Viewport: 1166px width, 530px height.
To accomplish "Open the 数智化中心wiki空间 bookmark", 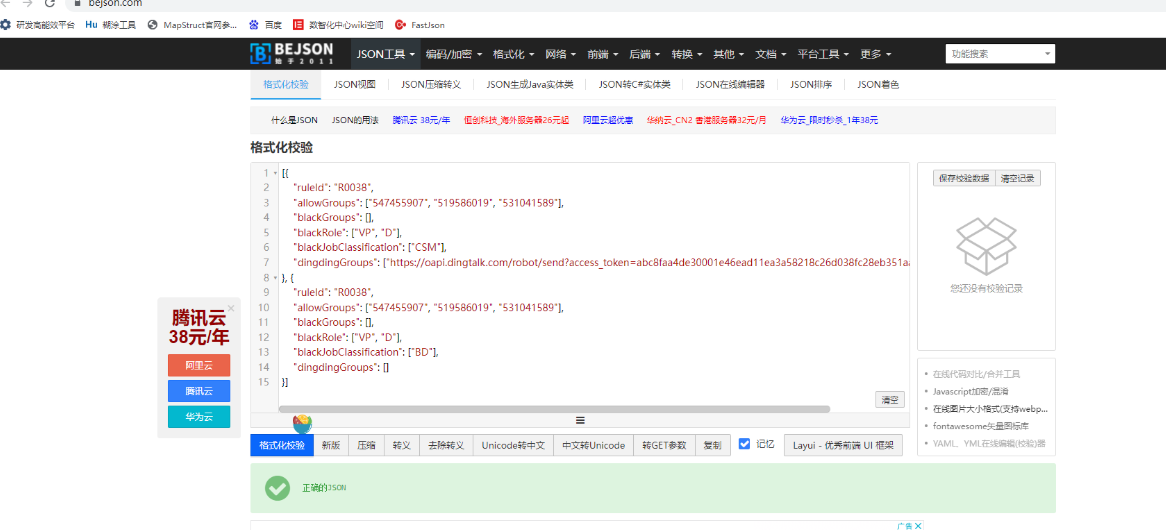I will coord(338,25).
